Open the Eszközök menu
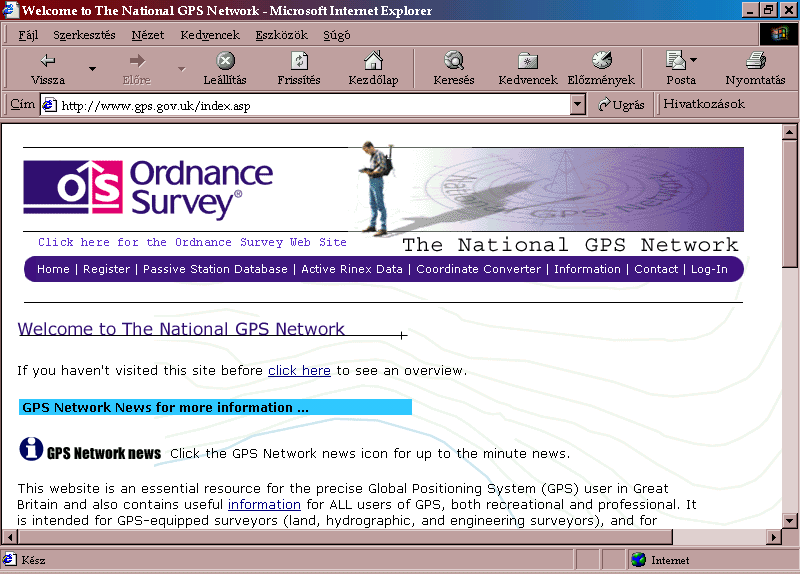Viewport: 800px width, 574px height. pos(280,35)
